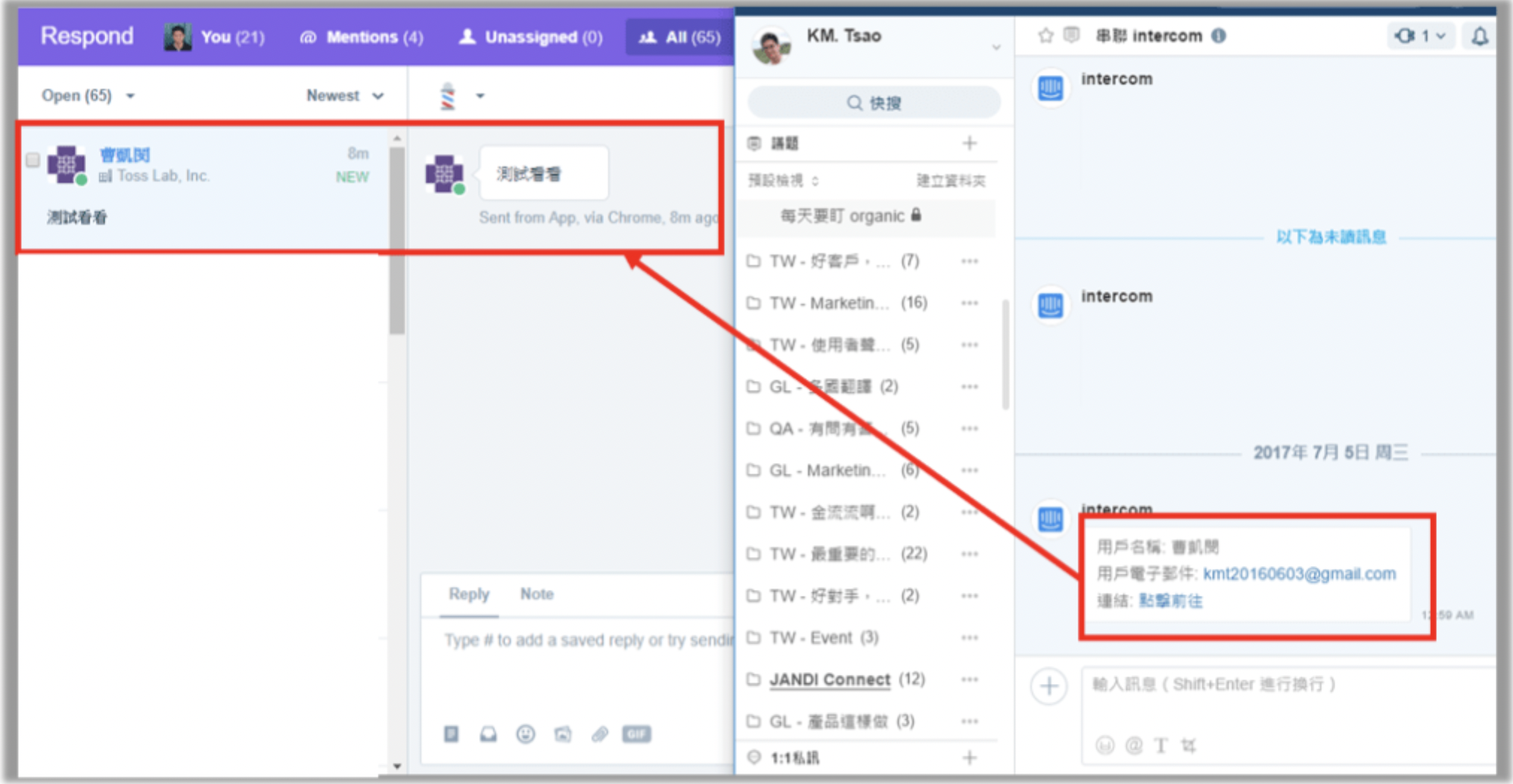1513x784 pixels.
Task: Open the plus attachment button in message composer
Action: 1049,685
